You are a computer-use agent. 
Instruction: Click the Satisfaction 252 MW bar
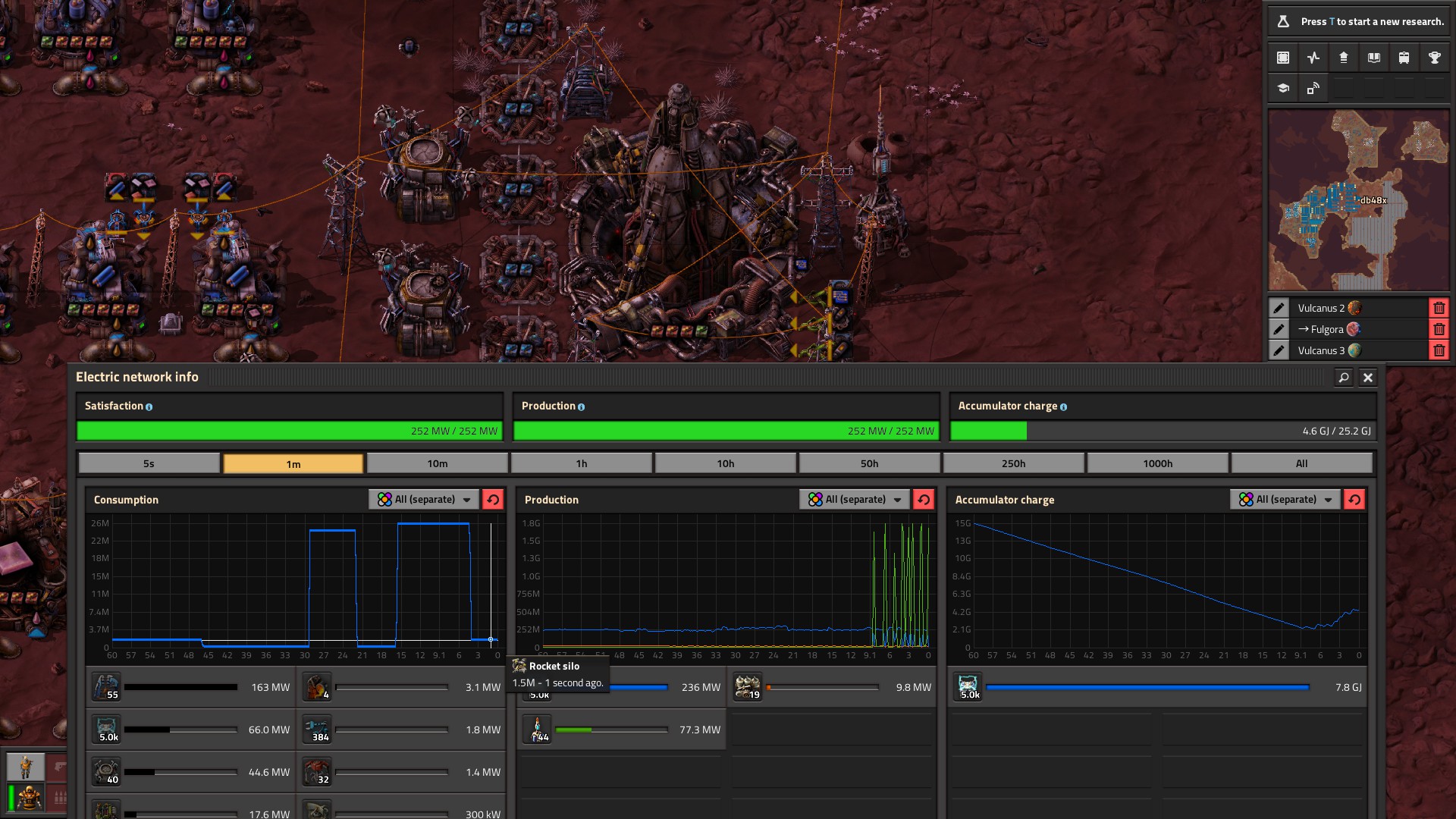pos(289,431)
